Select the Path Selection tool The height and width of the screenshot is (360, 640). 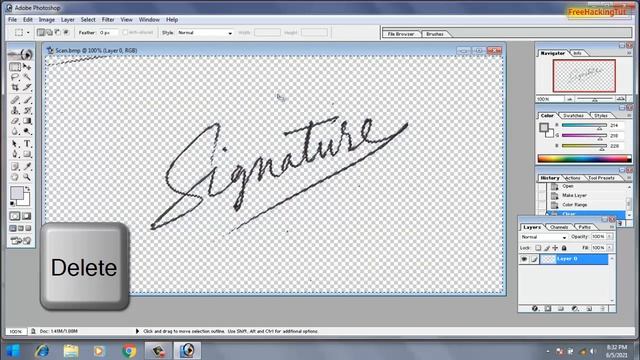(15, 144)
